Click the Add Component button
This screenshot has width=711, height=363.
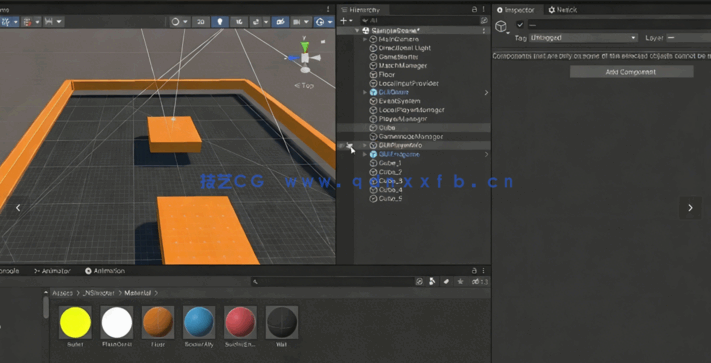click(631, 72)
